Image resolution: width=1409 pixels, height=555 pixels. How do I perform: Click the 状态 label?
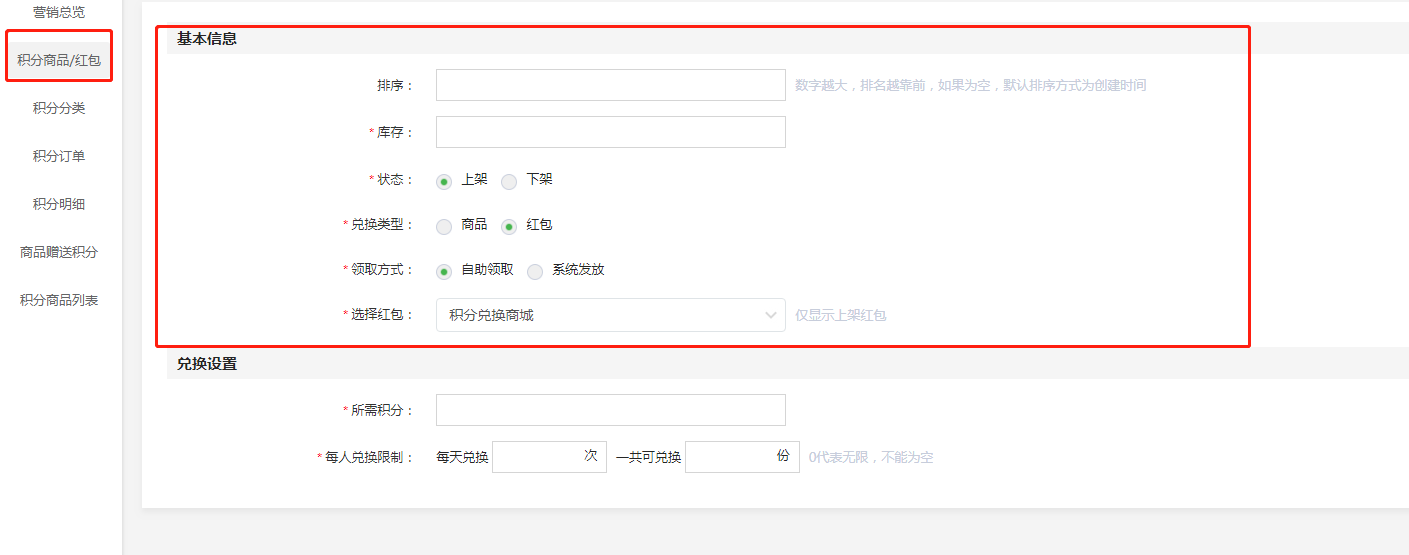pyautogui.click(x=391, y=180)
